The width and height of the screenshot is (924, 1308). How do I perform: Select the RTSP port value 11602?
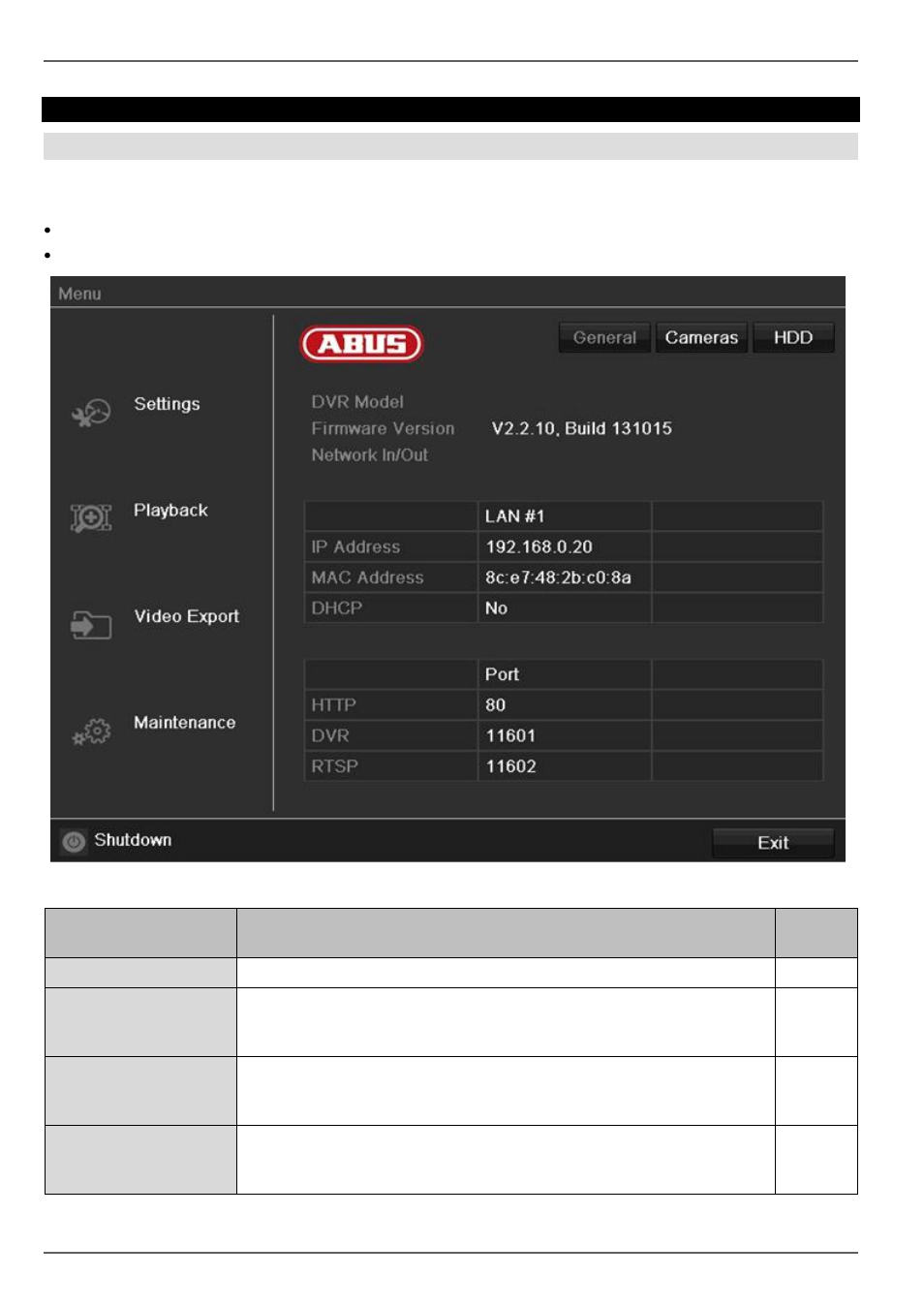pyautogui.click(x=510, y=766)
